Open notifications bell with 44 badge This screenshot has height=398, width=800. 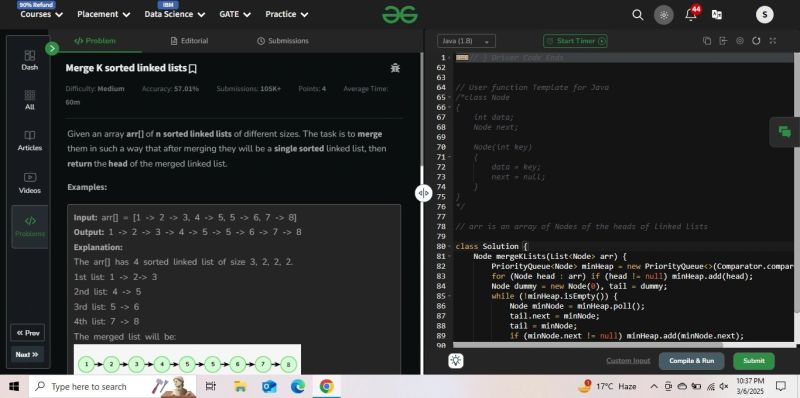point(691,14)
